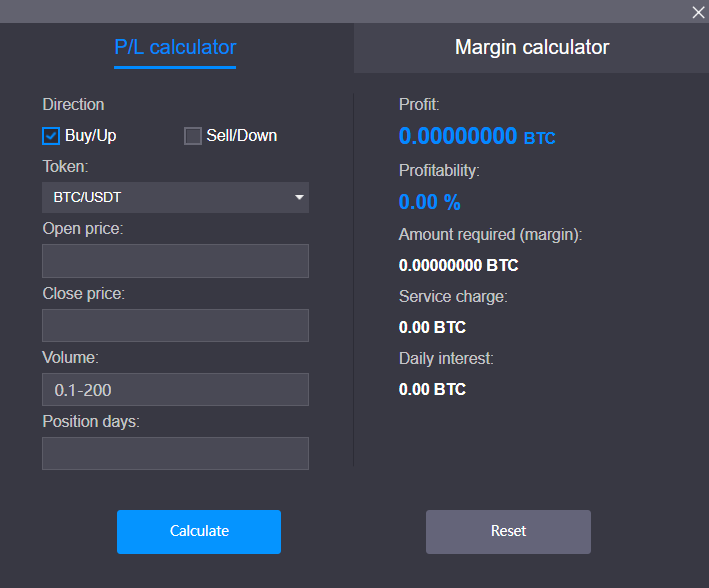Focus the Close price input field
The height and width of the screenshot is (588, 709).
coord(175,325)
